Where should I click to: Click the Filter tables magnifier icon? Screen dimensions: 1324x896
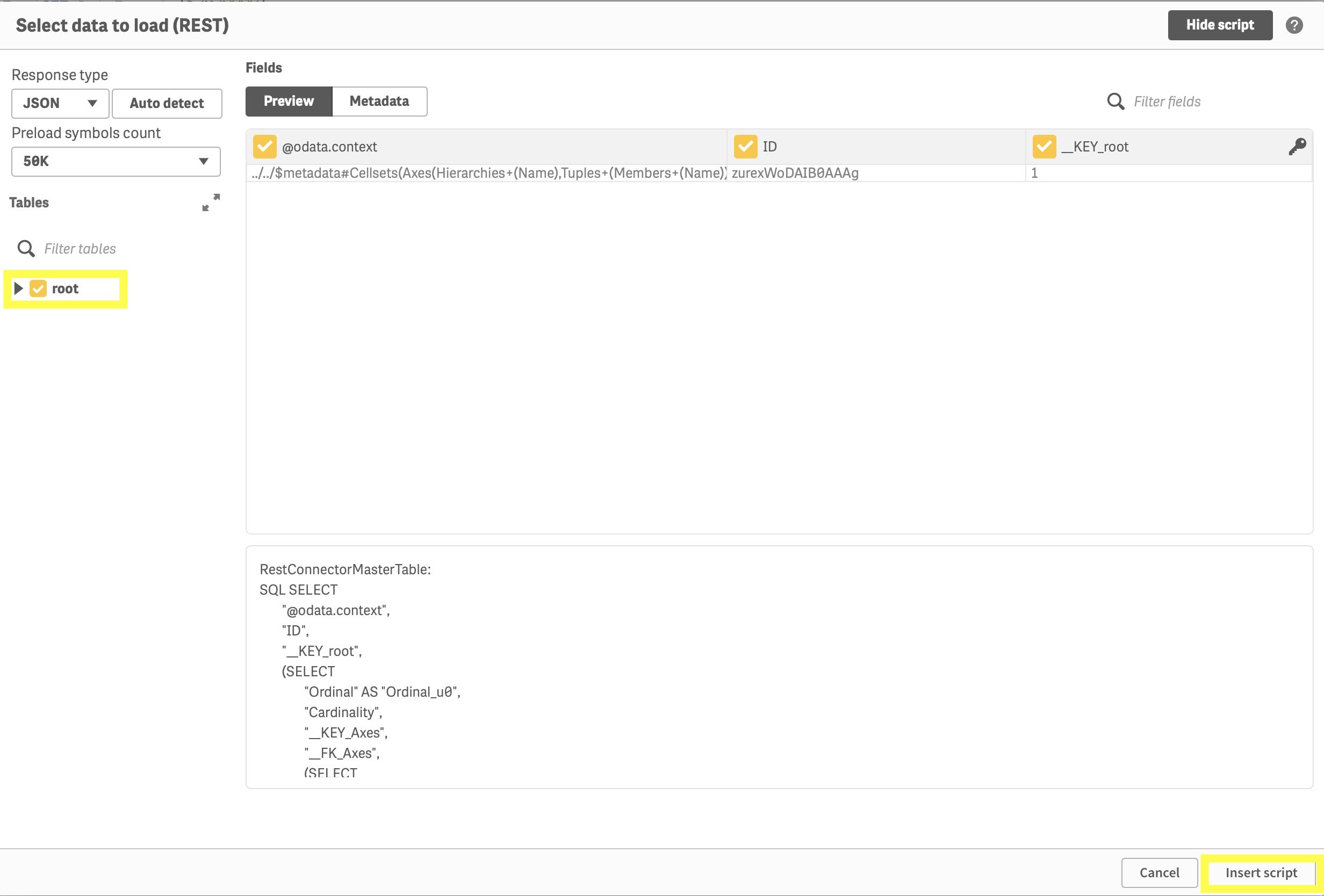[x=26, y=248]
